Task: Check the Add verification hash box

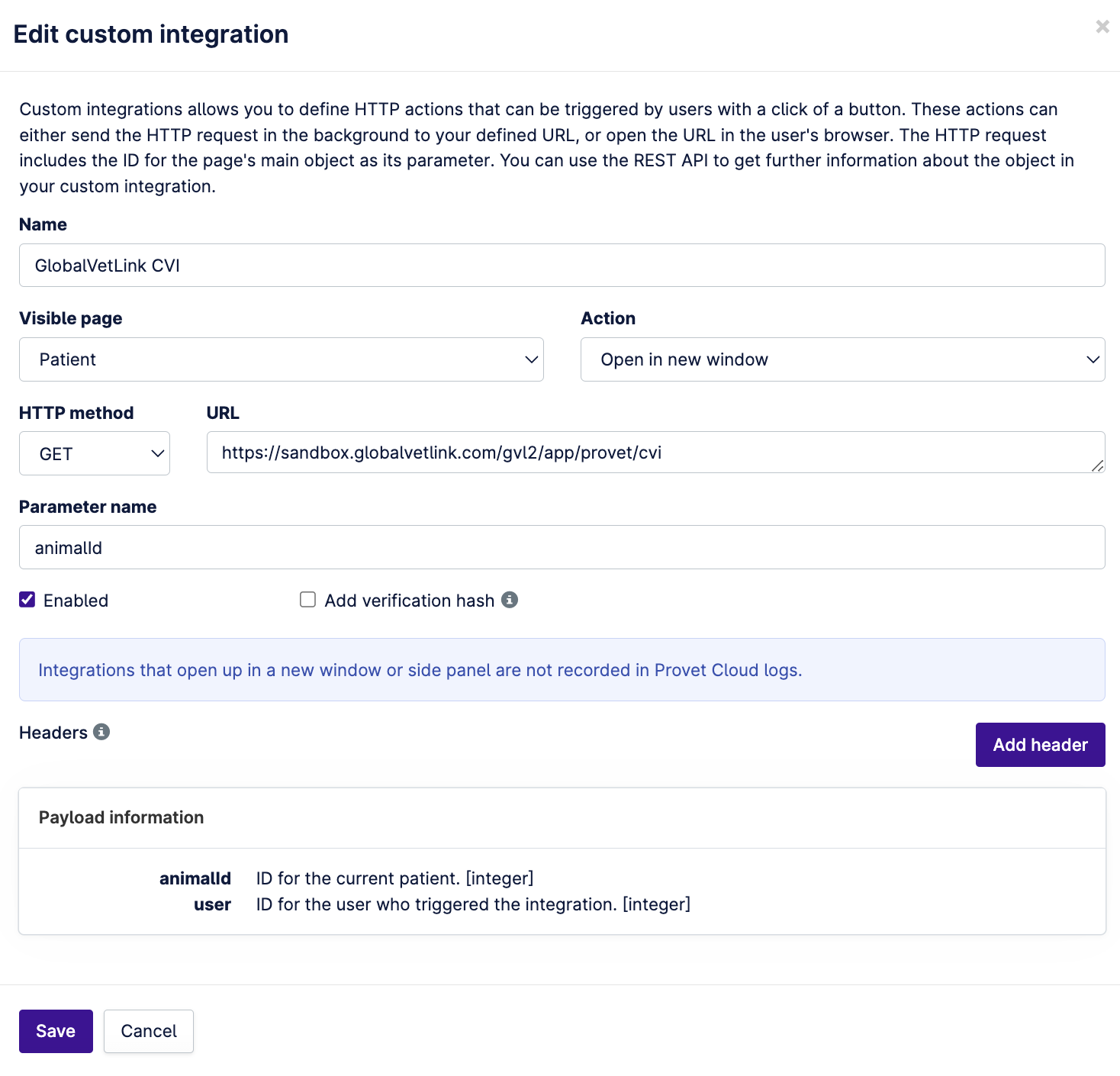Action: click(x=307, y=600)
